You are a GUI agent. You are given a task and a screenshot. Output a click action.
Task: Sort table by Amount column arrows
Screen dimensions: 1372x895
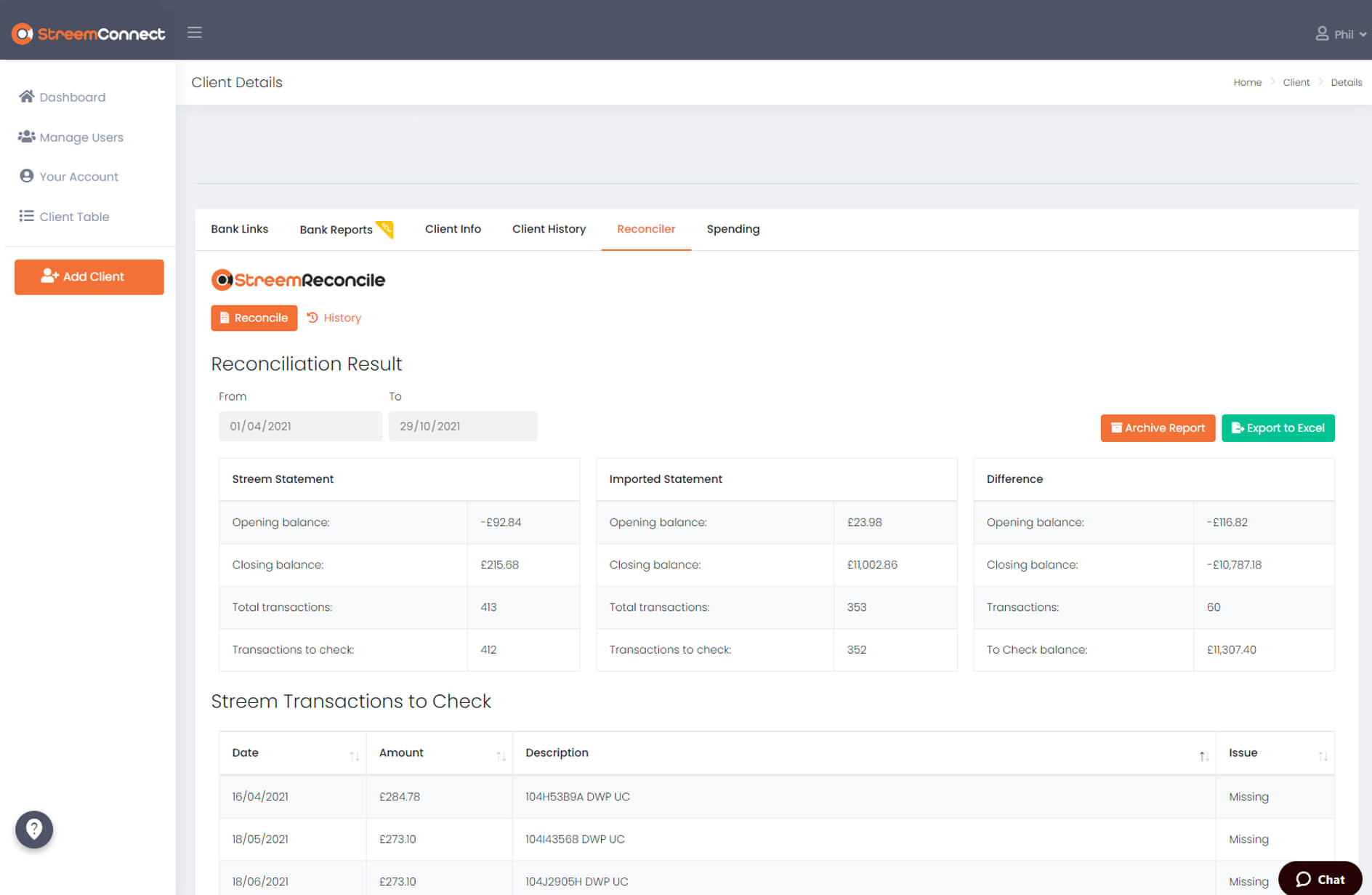coord(501,756)
